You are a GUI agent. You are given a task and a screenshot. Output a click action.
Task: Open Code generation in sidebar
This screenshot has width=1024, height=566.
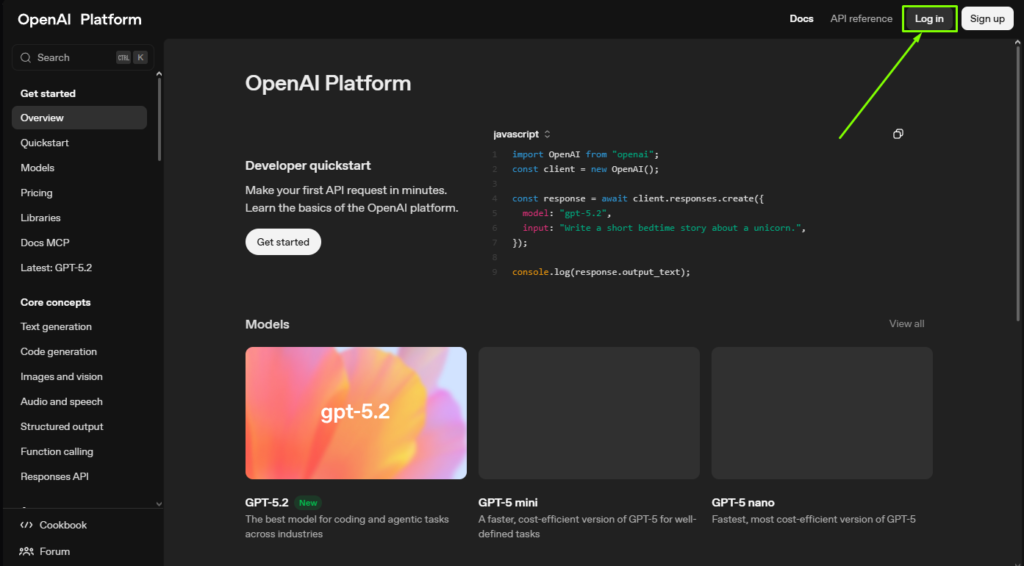tap(59, 351)
